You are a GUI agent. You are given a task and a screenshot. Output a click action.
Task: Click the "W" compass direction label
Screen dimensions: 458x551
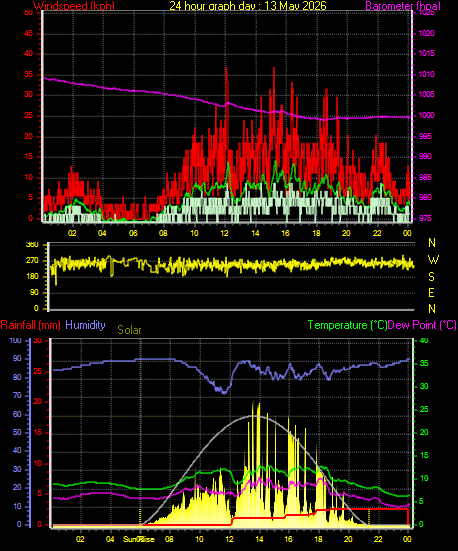pyautogui.click(x=433, y=260)
